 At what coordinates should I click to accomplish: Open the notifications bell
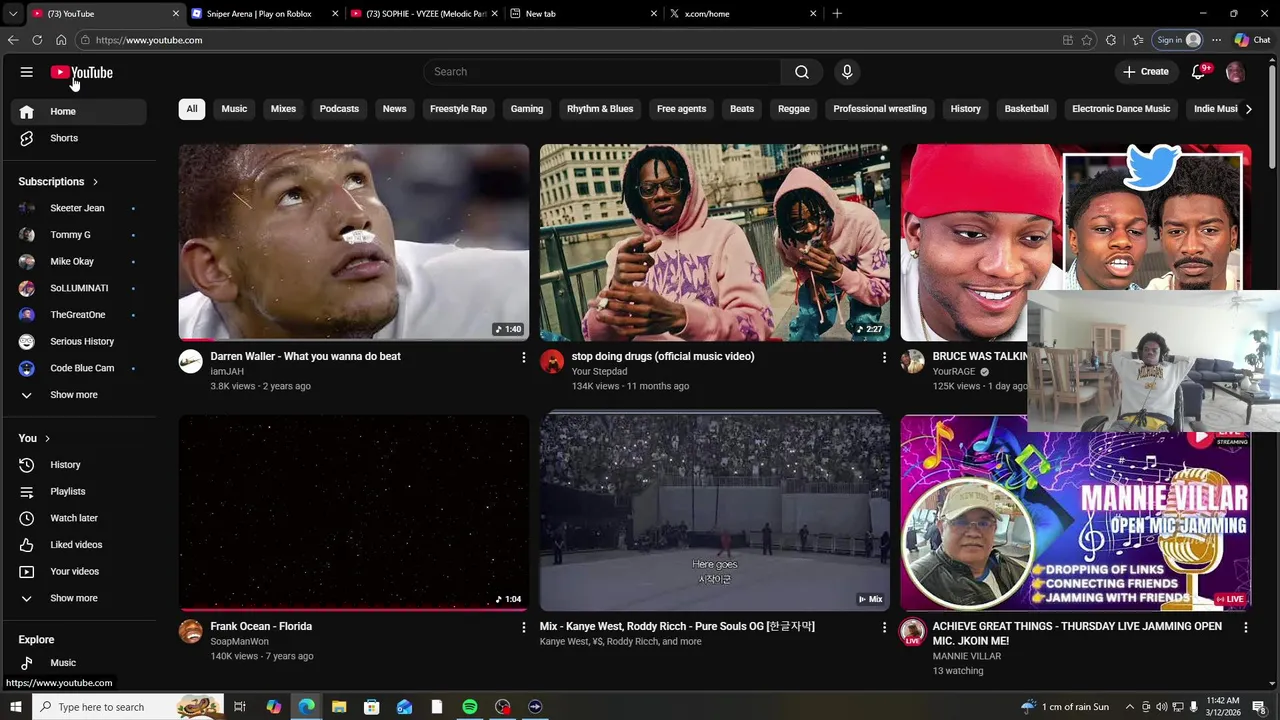pos(1198,72)
